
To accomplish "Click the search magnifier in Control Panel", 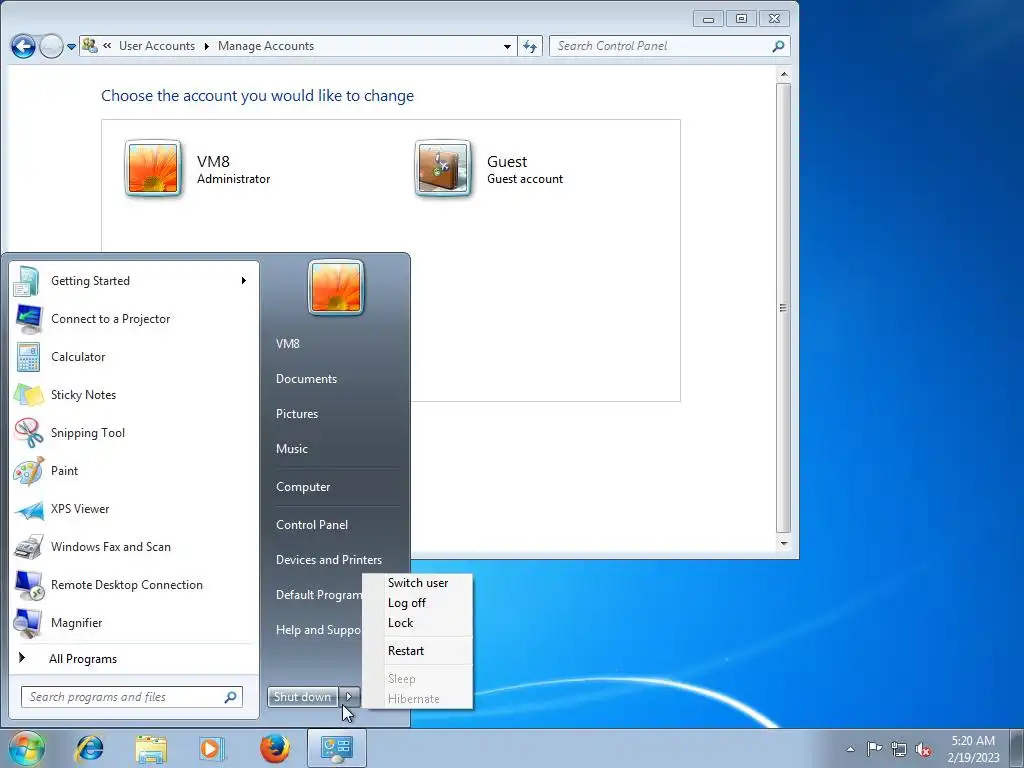I will (778, 46).
